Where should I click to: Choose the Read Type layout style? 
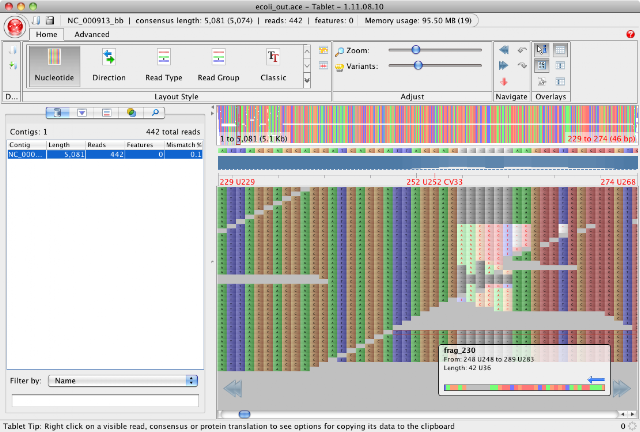[164, 66]
